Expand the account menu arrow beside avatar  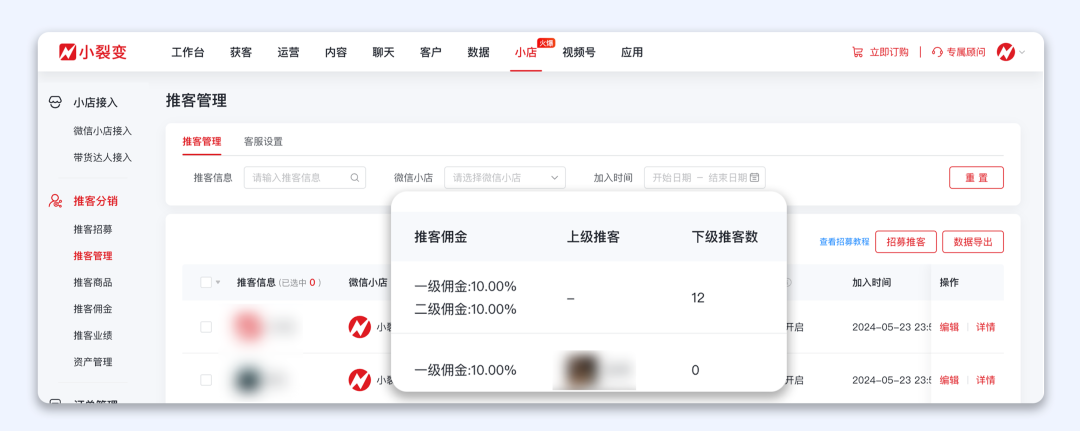click(1022, 53)
